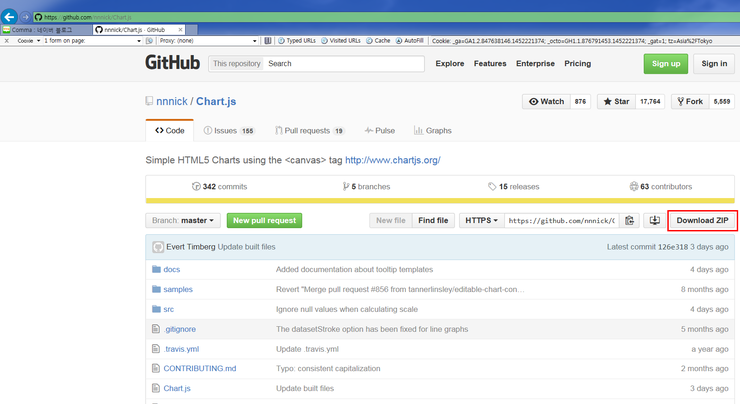This screenshot has height=404, width=740.
Task: Click the icon before Typed URLs
Action: 281,41
